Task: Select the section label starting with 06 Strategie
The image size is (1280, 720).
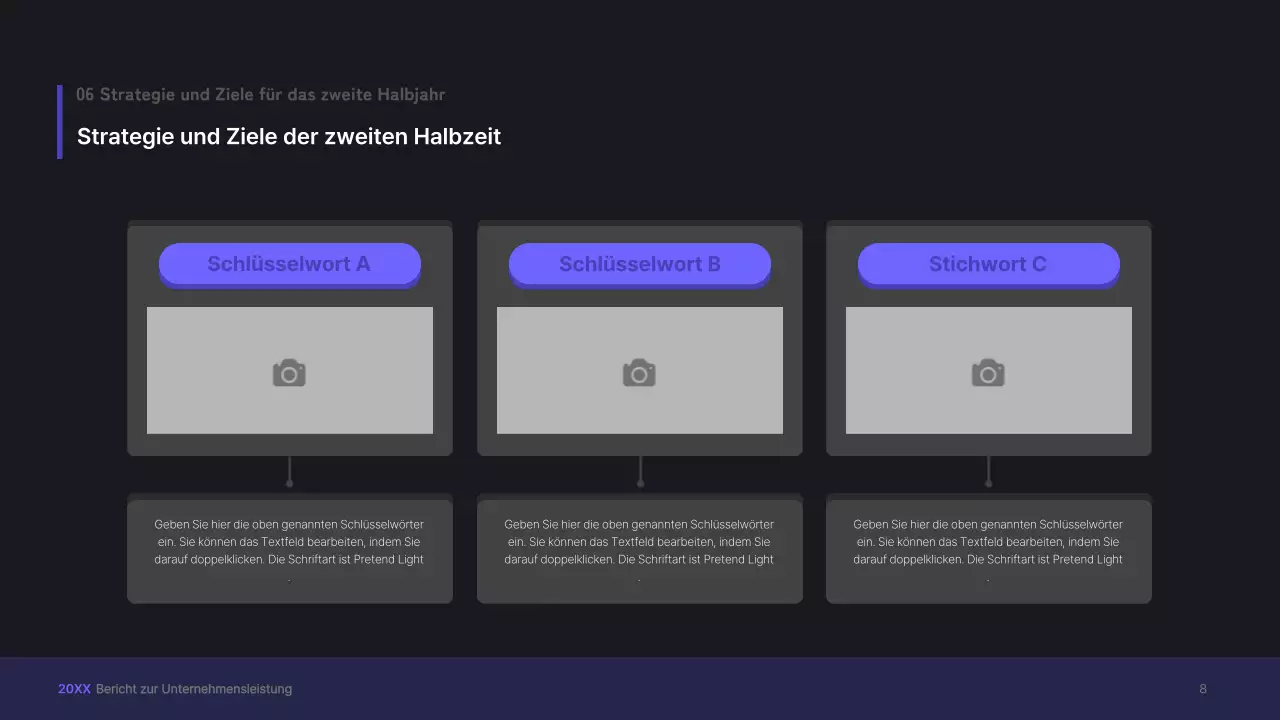Action: tap(260, 95)
